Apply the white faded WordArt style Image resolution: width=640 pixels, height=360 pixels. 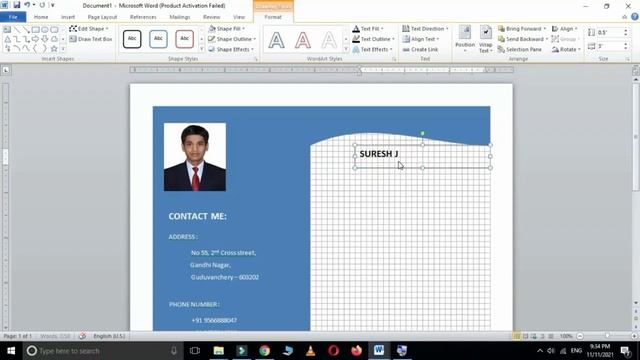pyautogui.click(x=329, y=40)
